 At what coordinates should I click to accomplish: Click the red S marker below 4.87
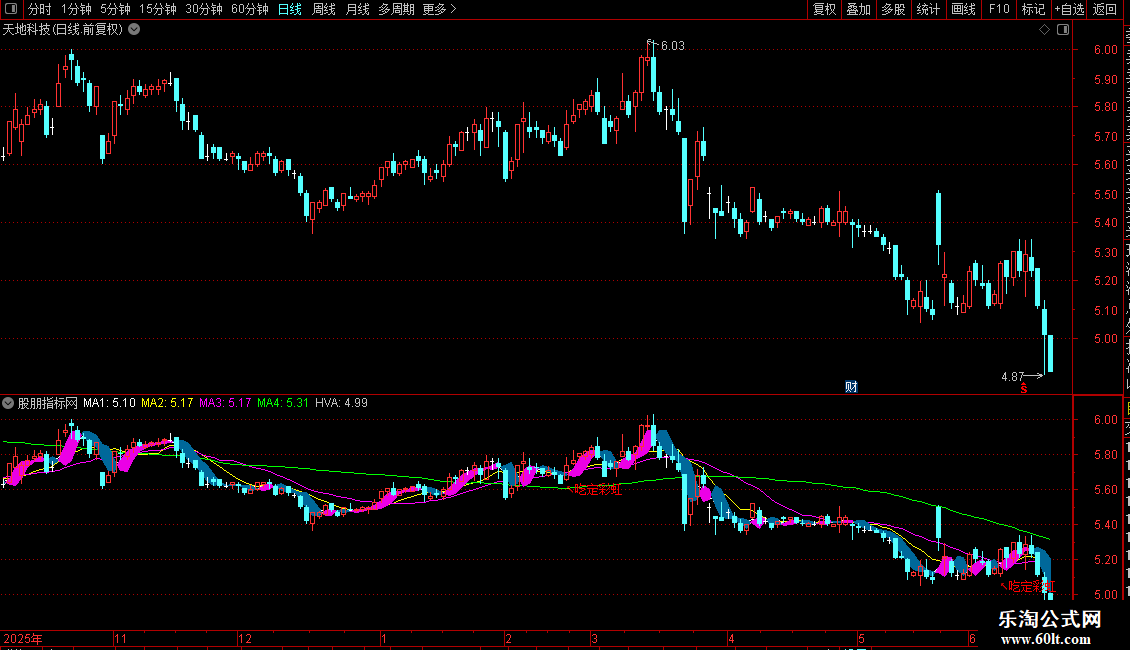(x=1023, y=389)
